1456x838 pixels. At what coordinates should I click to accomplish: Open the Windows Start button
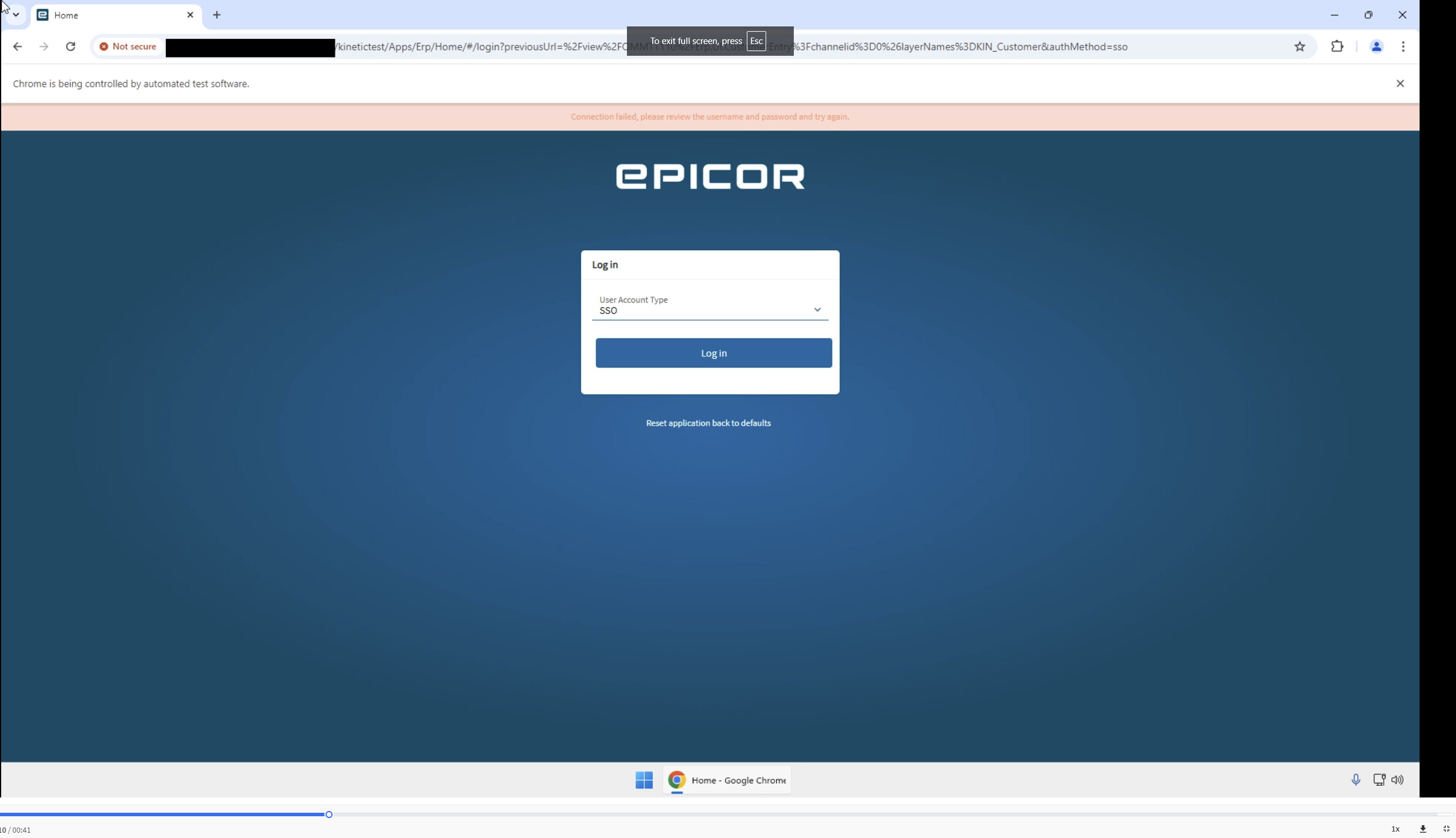(644, 780)
